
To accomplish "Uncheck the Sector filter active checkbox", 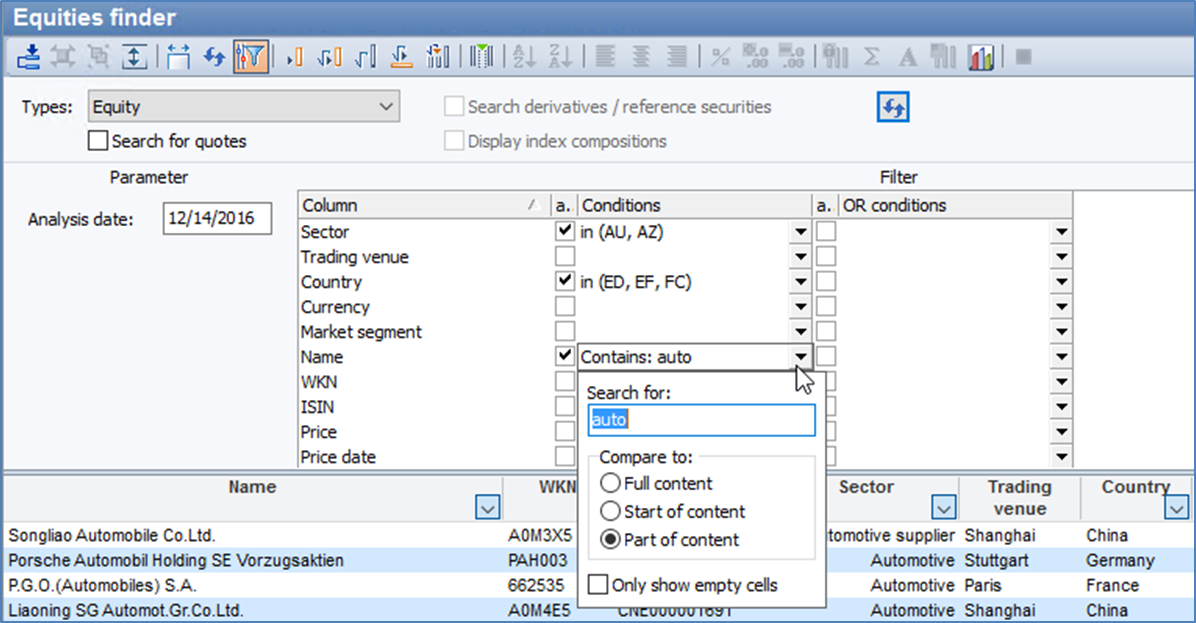I will [565, 232].
